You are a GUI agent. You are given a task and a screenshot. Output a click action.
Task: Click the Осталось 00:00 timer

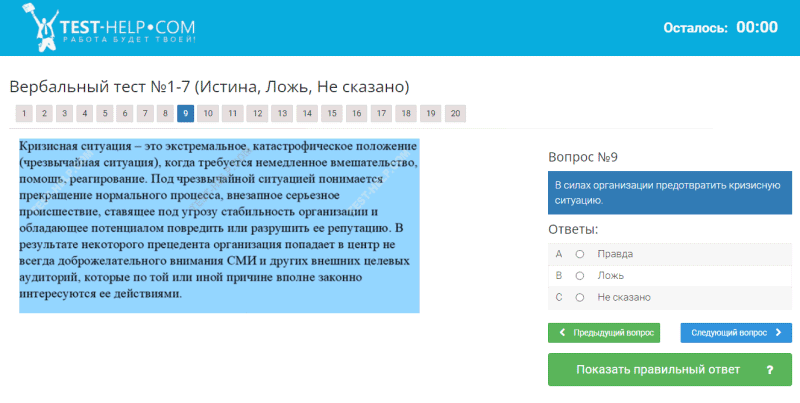pyautogui.click(x=720, y=28)
